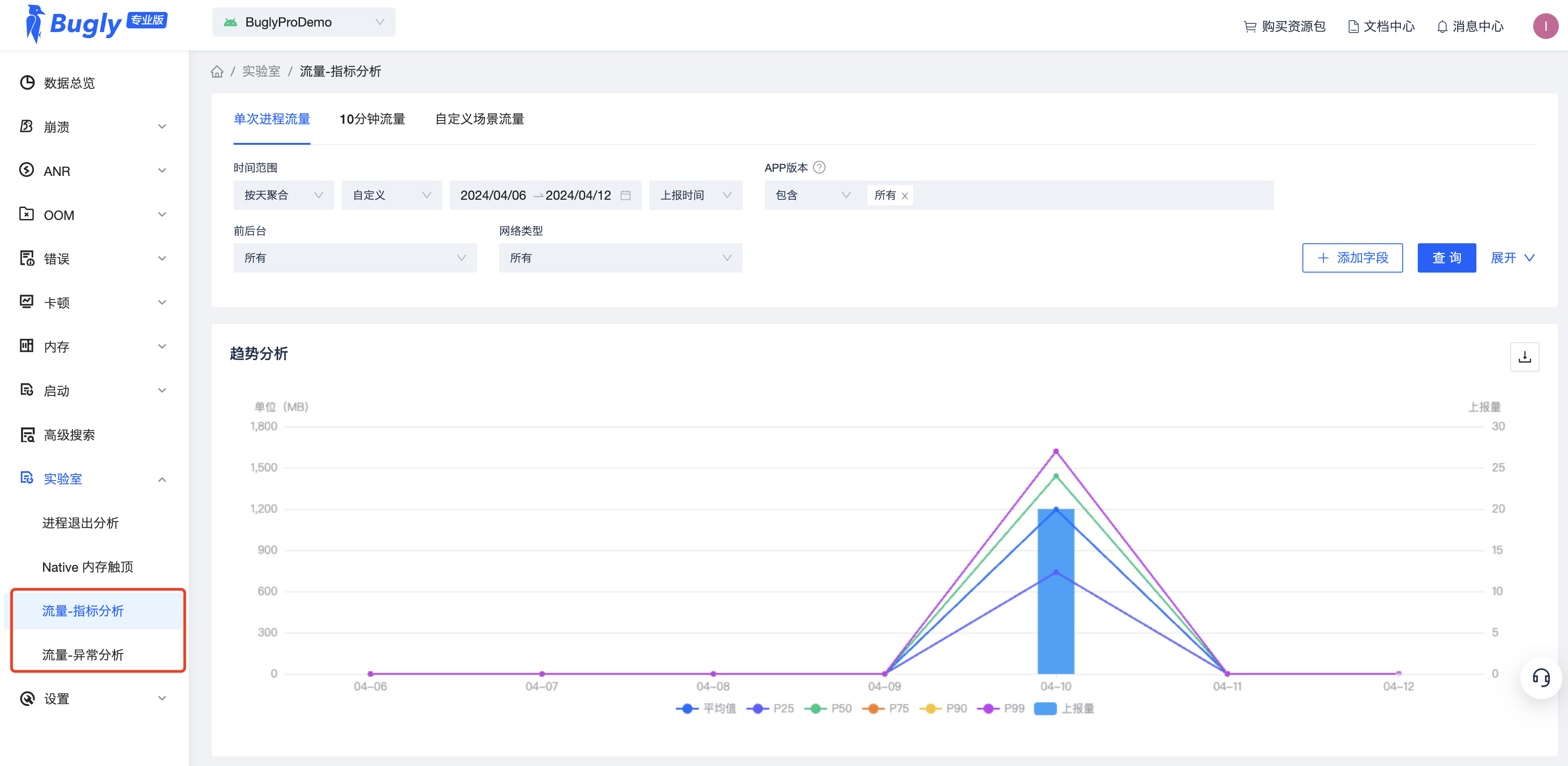The width and height of the screenshot is (1568, 766).
Task: Click the 添加字段 button
Action: pos(1352,257)
